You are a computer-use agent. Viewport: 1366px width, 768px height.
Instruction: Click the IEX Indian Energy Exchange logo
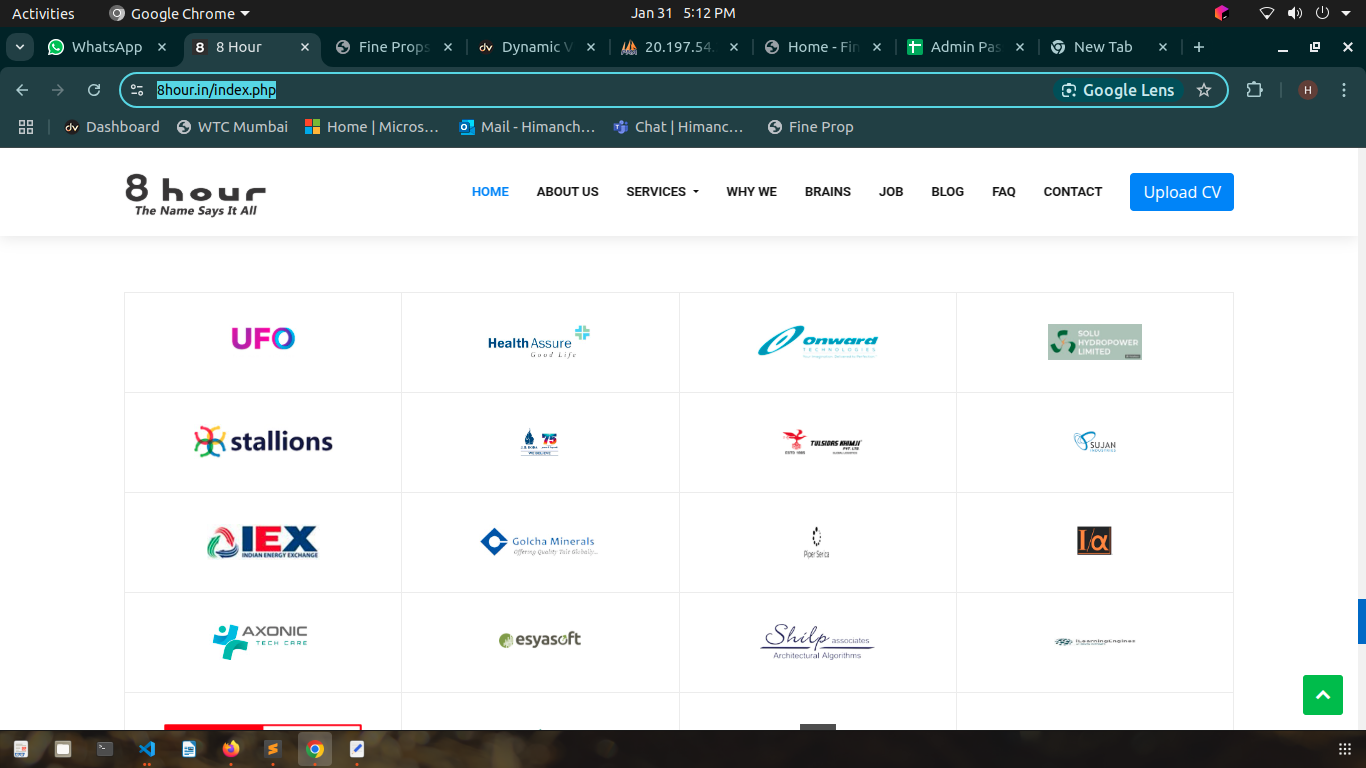(263, 542)
